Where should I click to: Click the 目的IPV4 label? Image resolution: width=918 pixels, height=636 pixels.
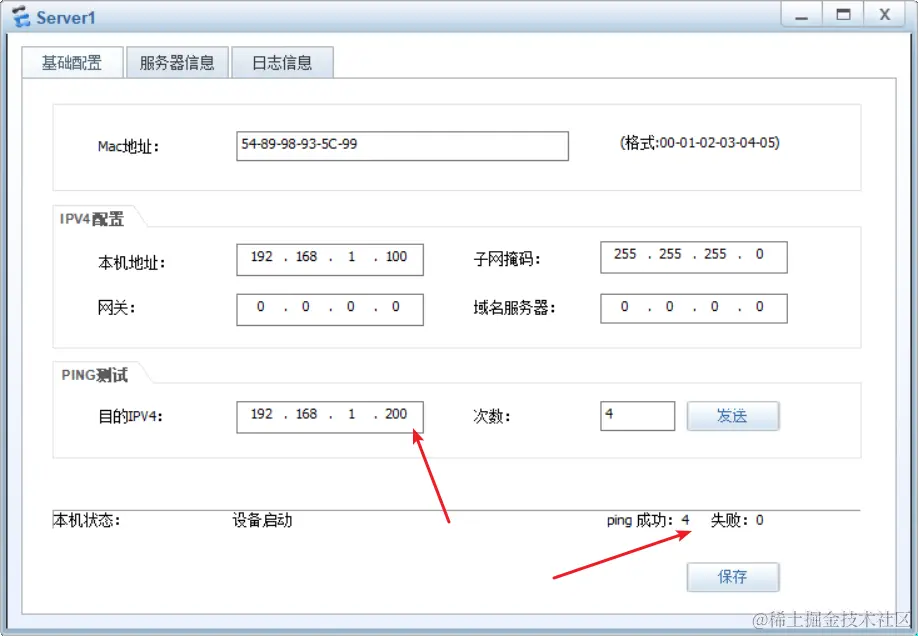130,416
